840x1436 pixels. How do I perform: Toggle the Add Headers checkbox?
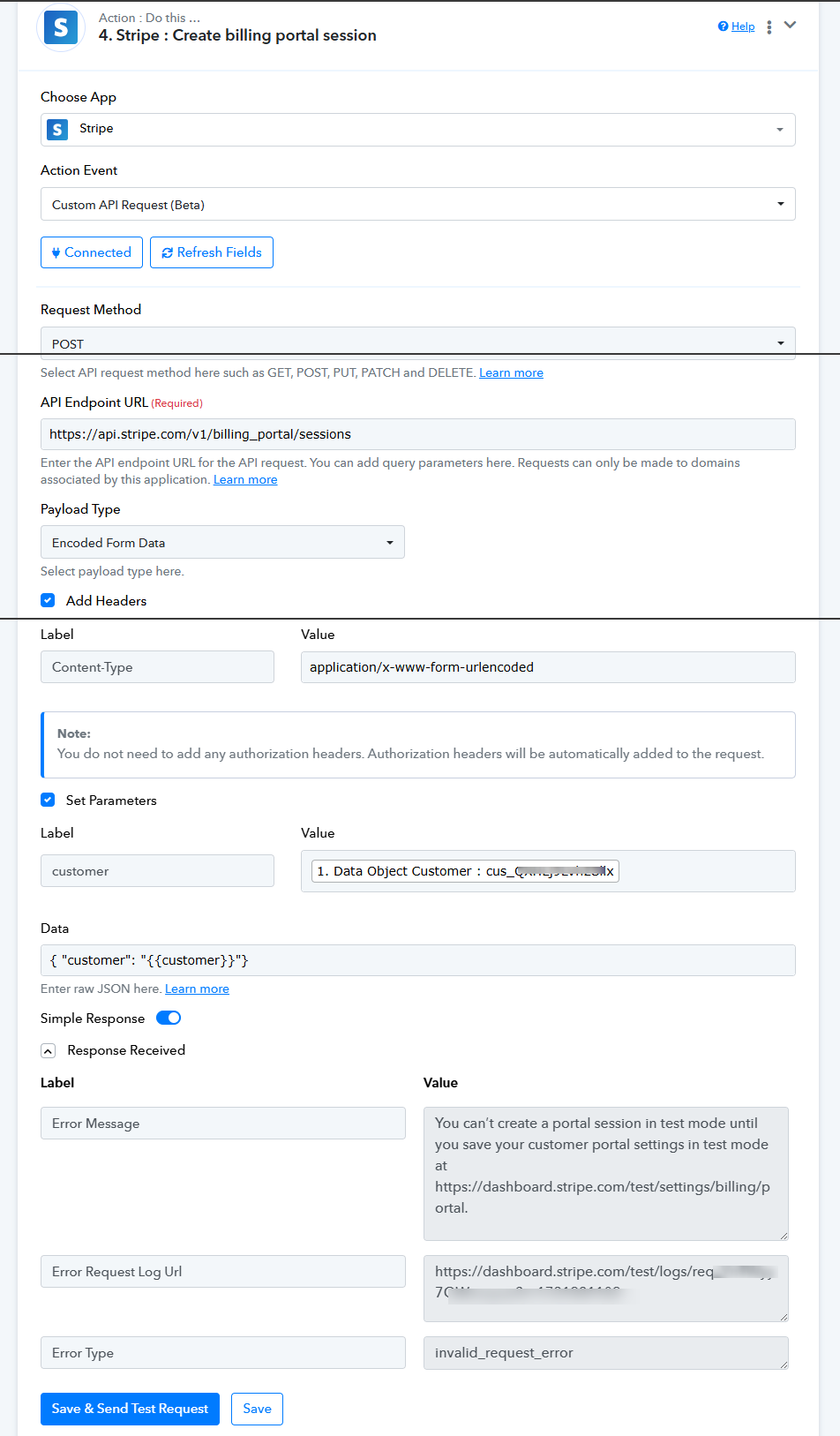pyautogui.click(x=48, y=600)
